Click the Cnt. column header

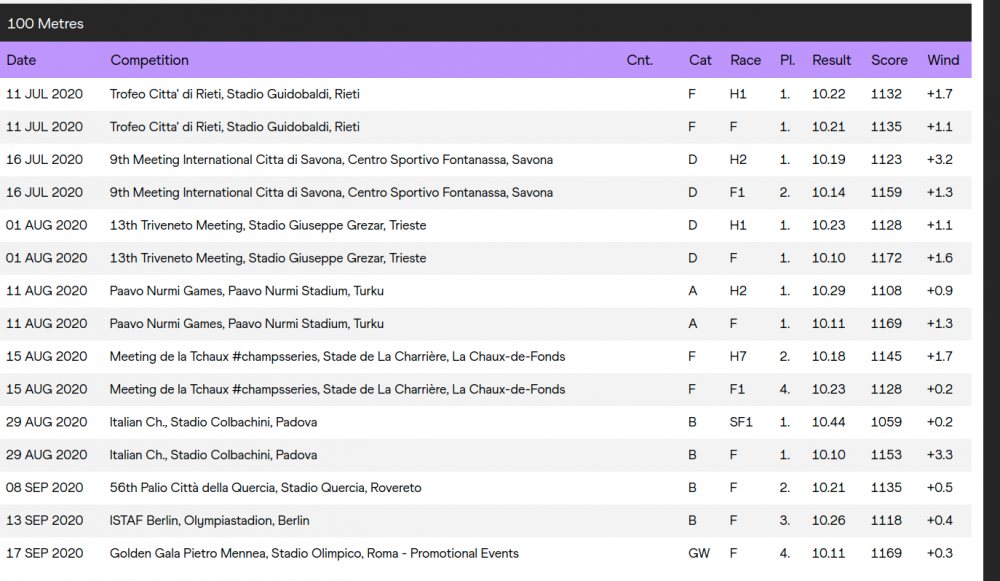pyautogui.click(x=640, y=60)
